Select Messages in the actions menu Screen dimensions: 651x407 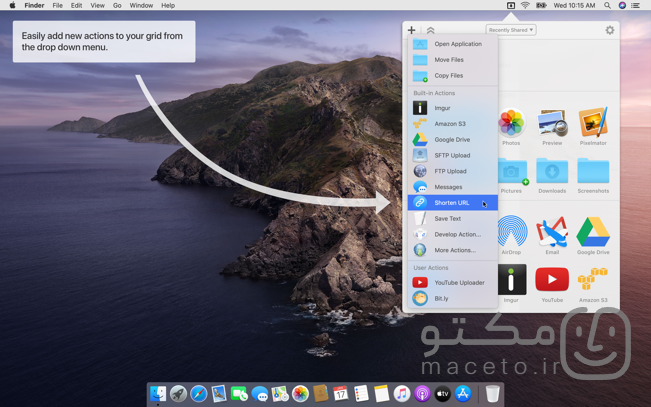point(453,186)
